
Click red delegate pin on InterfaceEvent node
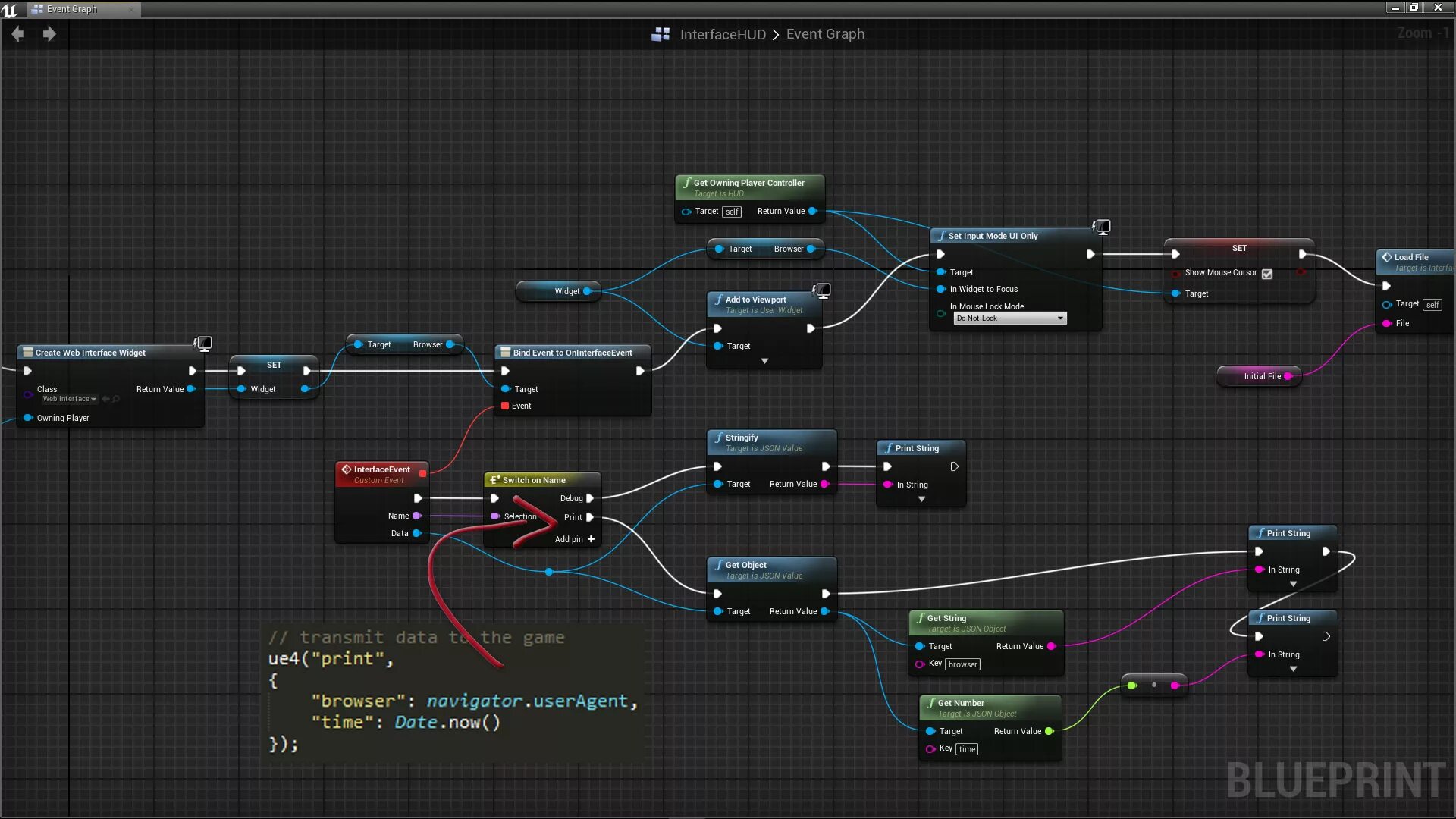[423, 473]
